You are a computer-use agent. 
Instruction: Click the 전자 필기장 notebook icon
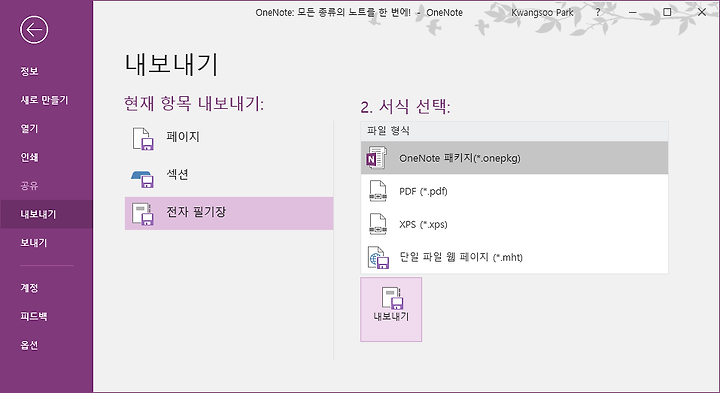click(143, 213)
